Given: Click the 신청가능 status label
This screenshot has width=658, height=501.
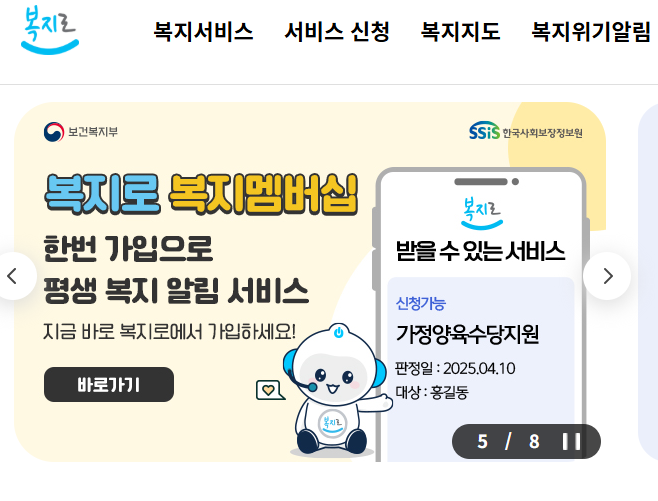Looking at the screenshot, I should pos(420,303).
